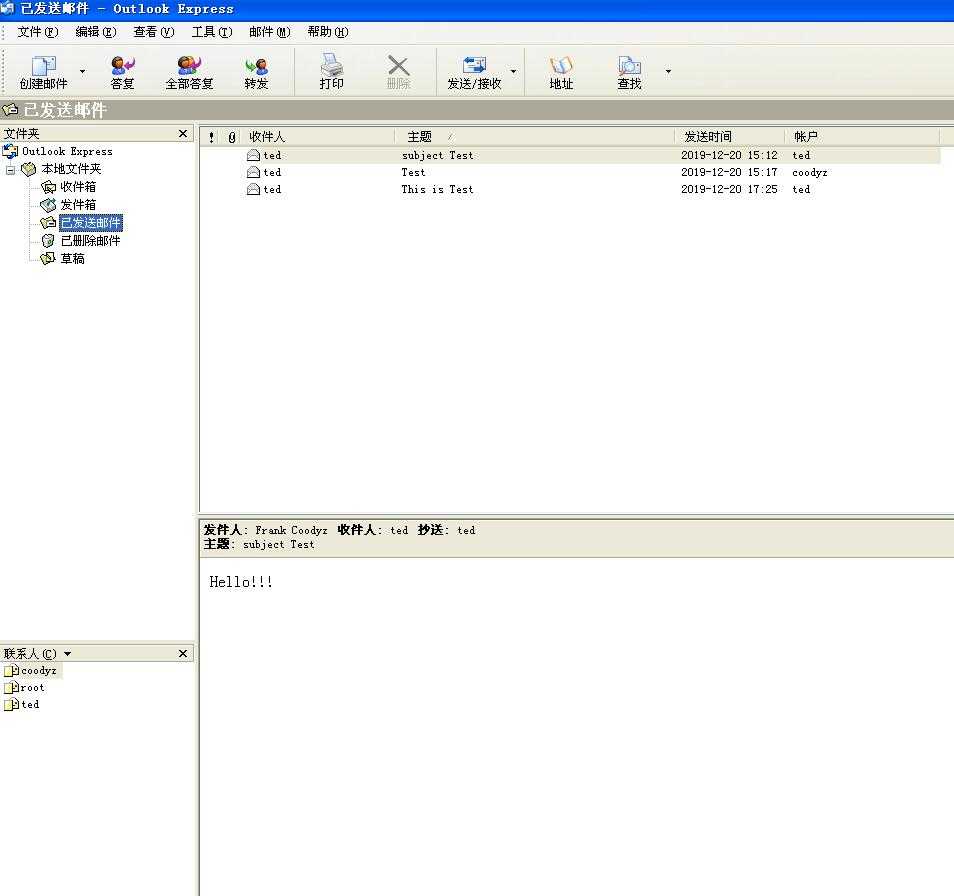Click the 已发送邮件 folder banner title
This screenshot has height=896, width=954.
tap(64, 110)
